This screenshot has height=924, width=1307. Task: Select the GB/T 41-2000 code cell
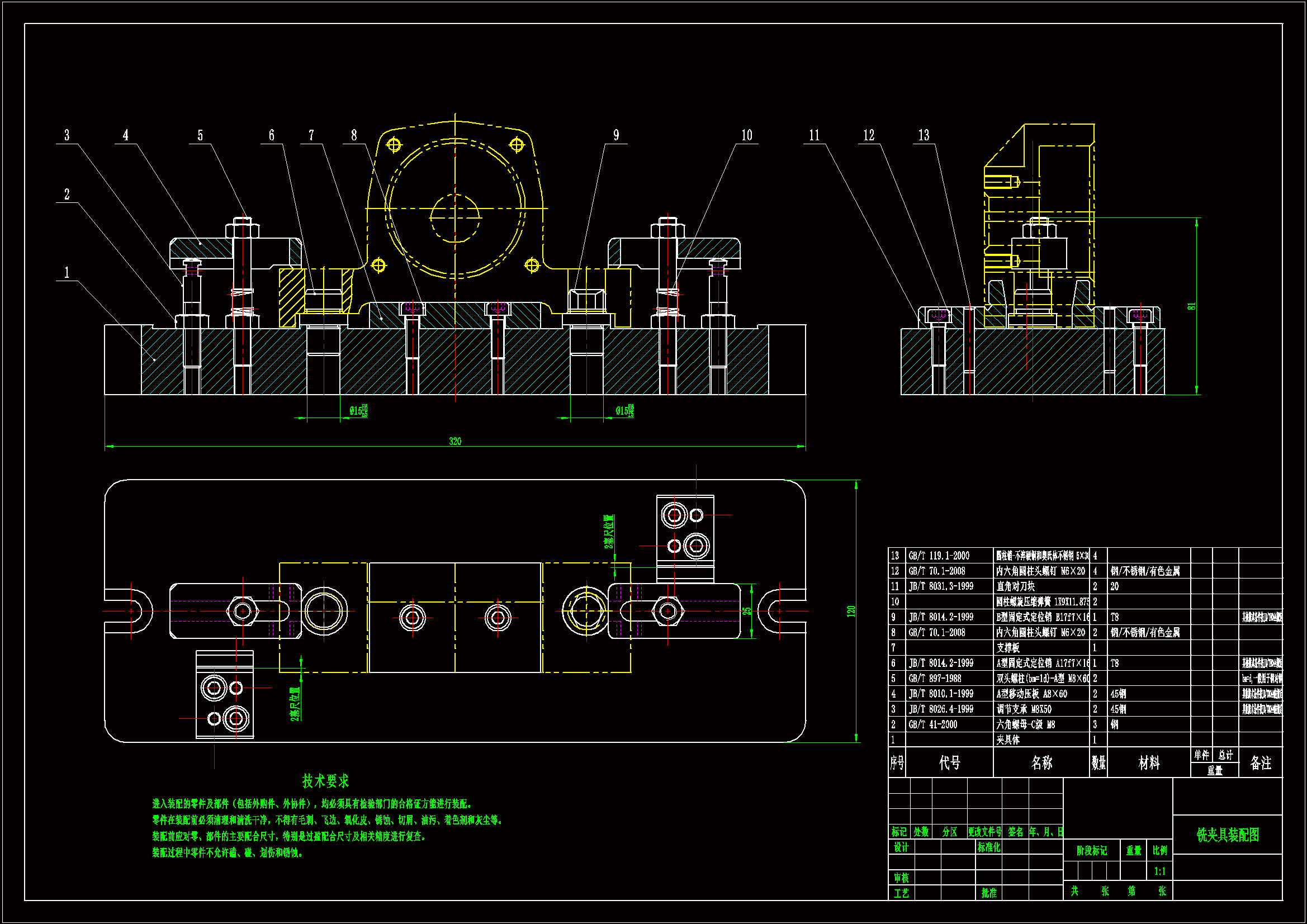tap(932, 725)
